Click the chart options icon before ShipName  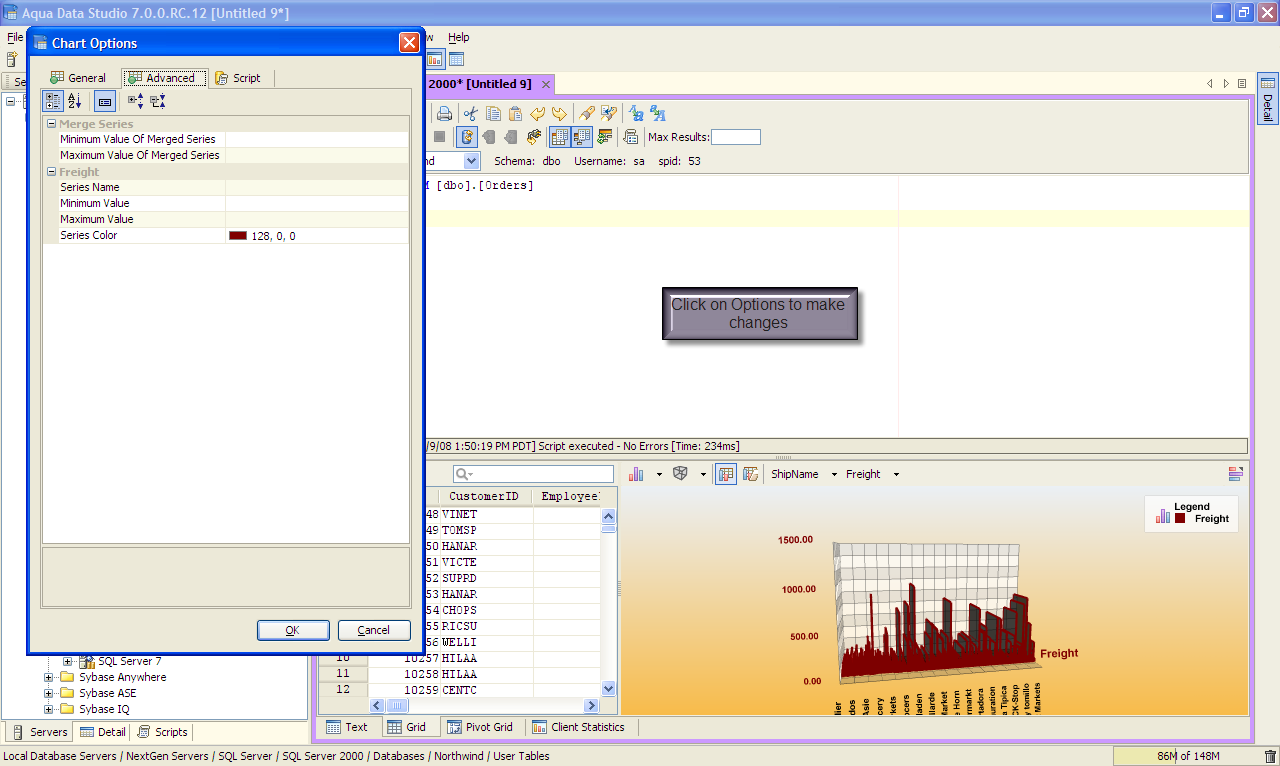(x=750, y=474)
